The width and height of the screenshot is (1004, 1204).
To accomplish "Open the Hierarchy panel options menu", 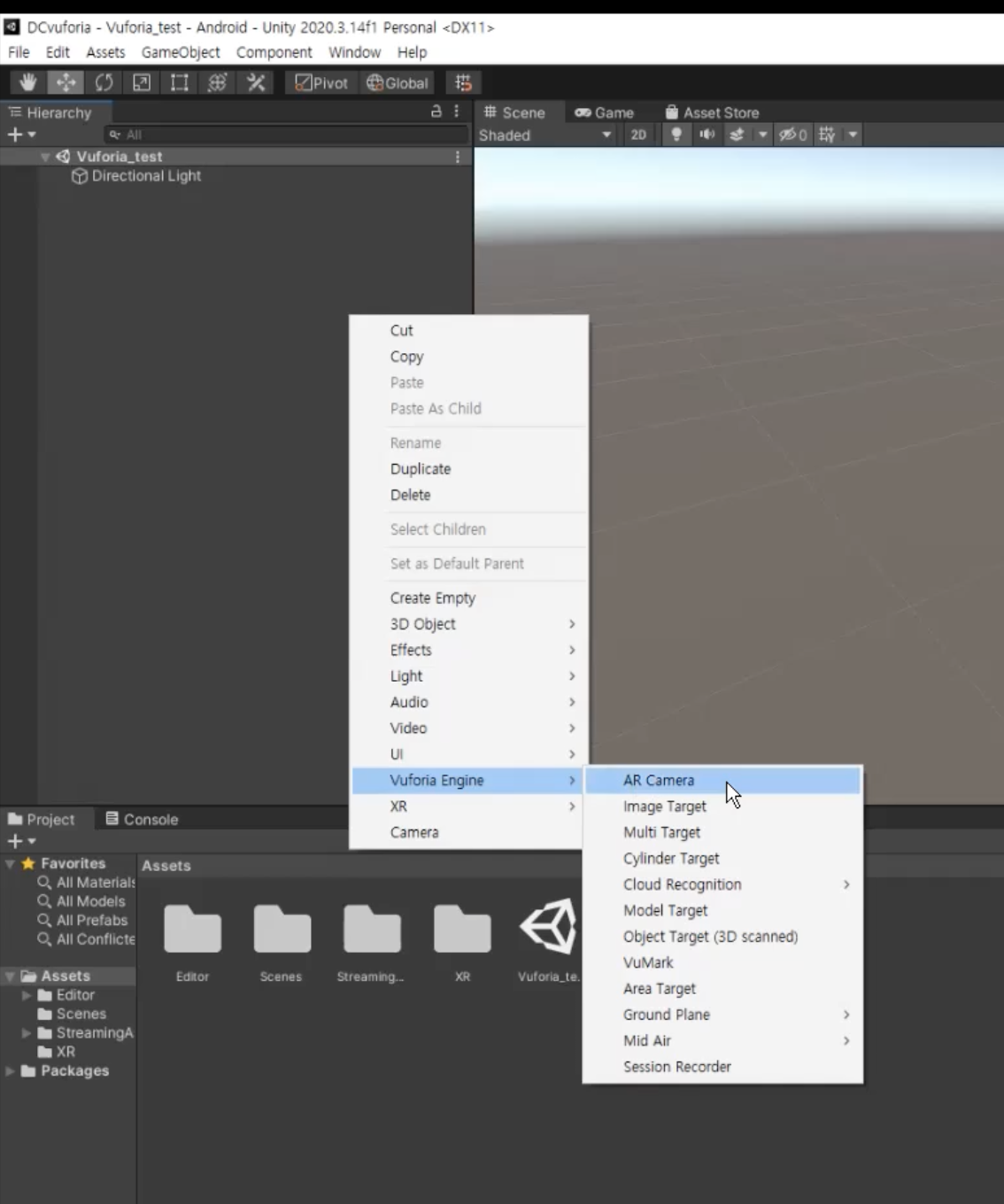I will click(x=457, y=112).
